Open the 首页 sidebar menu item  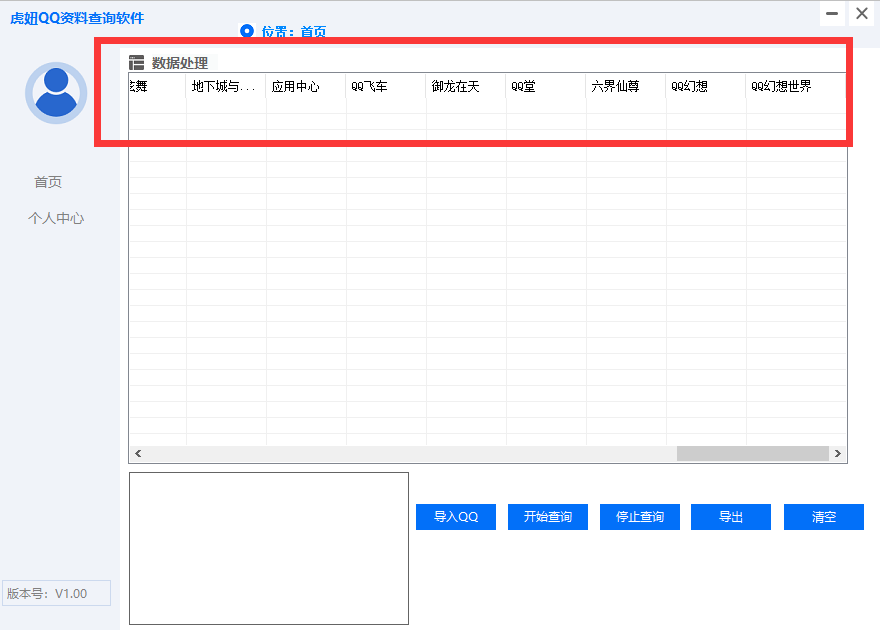[48, 182]
